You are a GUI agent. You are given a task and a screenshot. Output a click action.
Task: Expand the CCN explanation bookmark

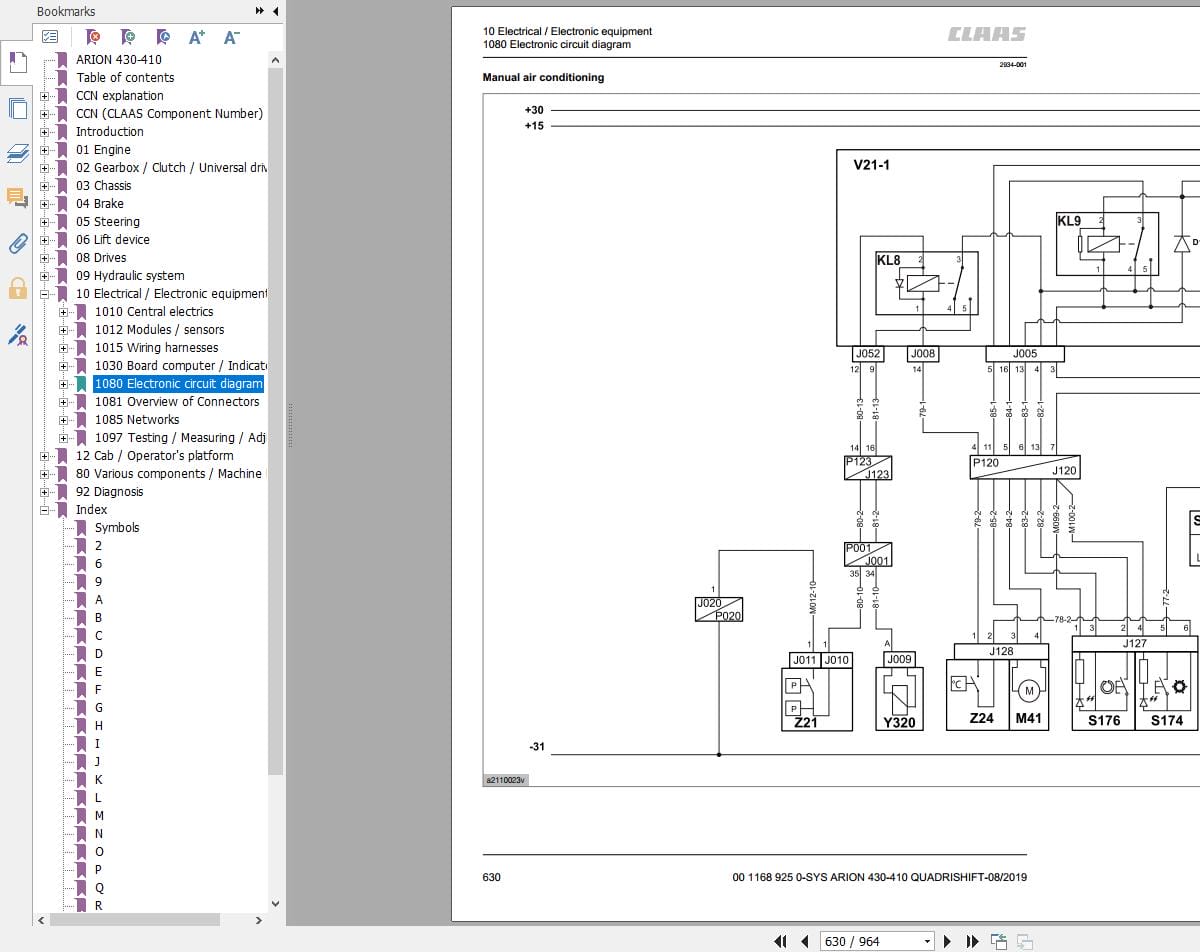44,96
